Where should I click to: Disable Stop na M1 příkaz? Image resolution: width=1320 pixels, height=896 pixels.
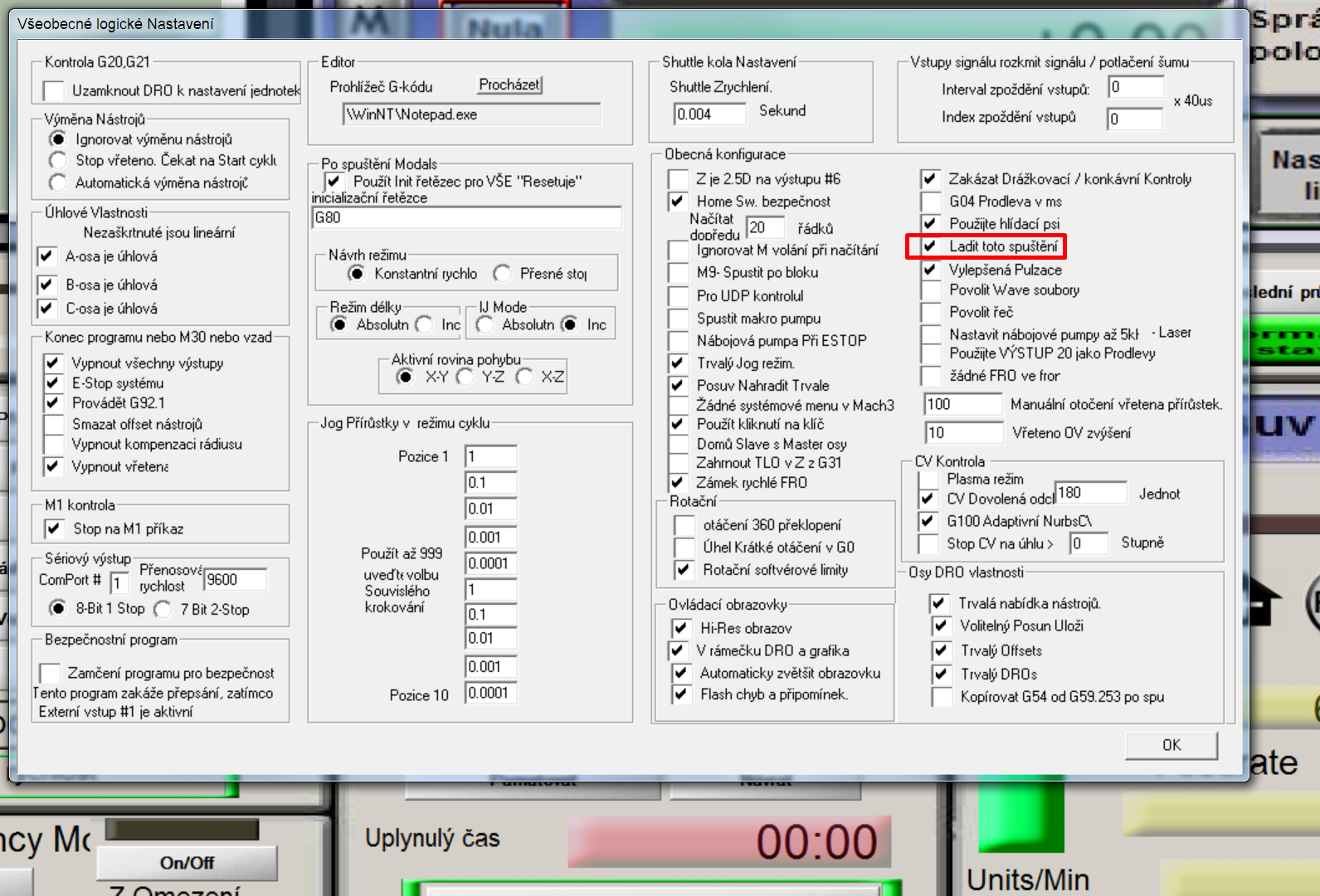(54, 528)
